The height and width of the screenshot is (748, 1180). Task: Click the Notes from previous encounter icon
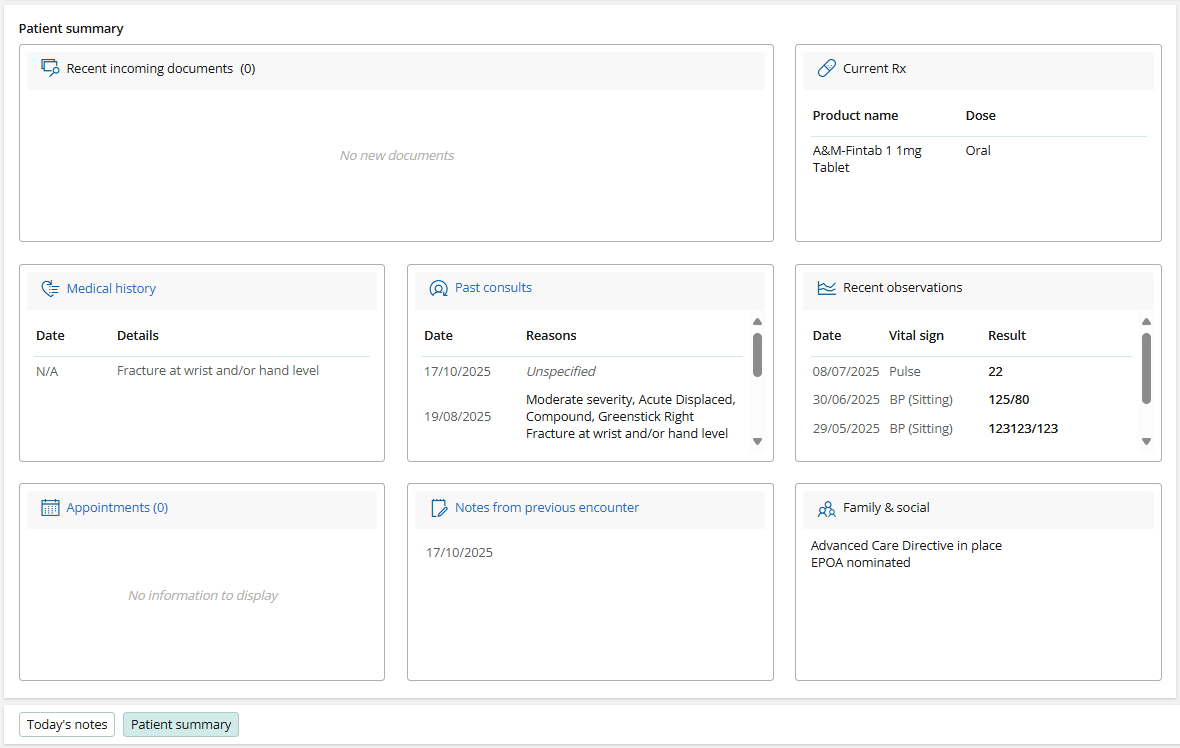point(438,508)
